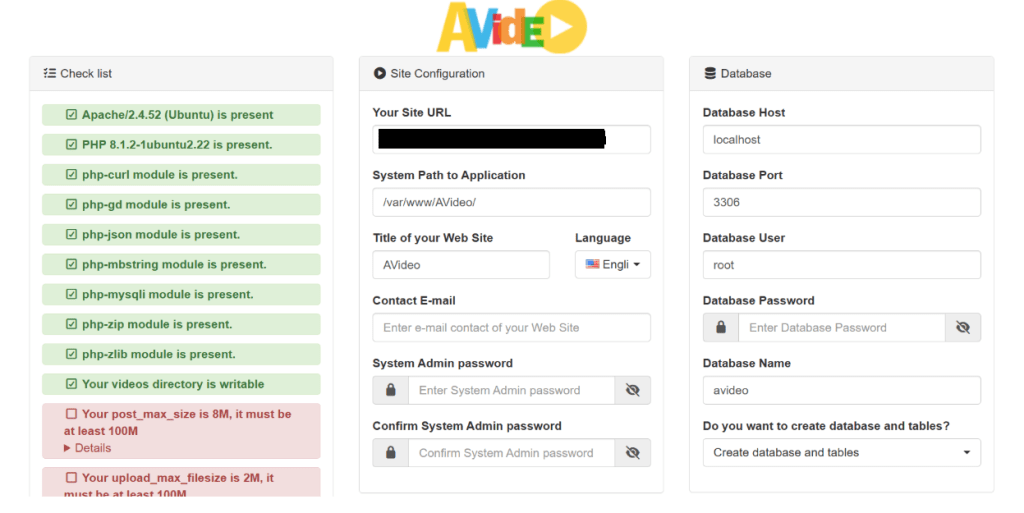Click lock icon beside Database Password field
The image size is (1024, 513).
click(720, 327)
